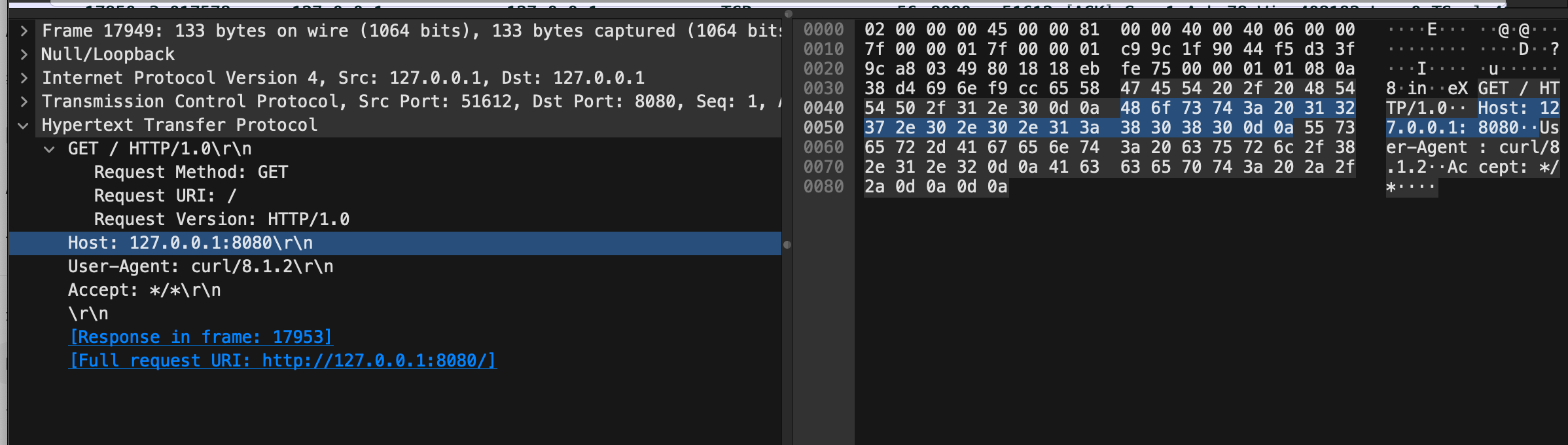Collapse the Hypertext Transfer Protocol section

point(24,125)
